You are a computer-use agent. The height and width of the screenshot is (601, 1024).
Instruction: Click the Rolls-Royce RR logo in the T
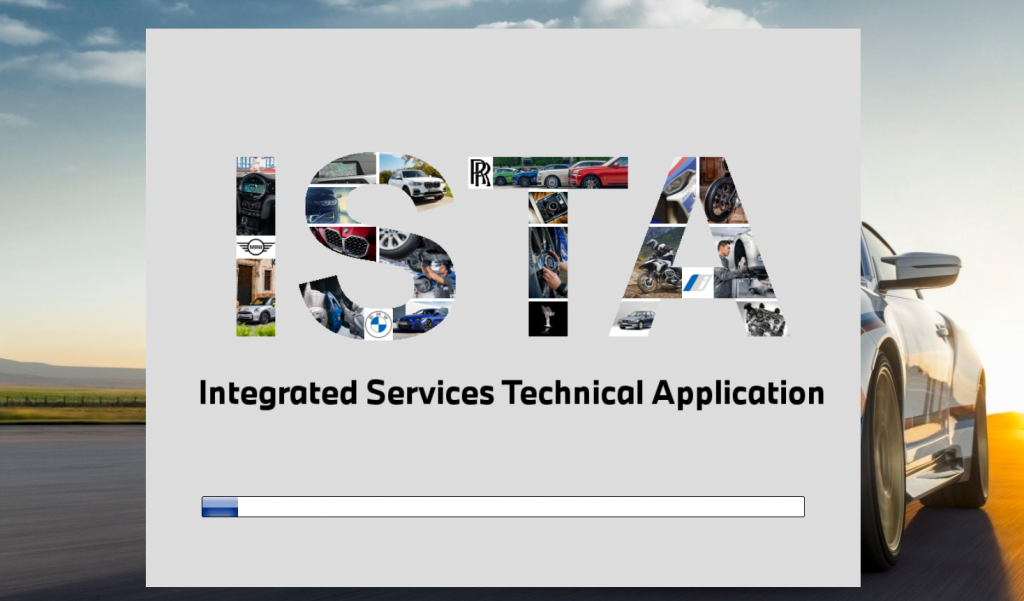click(481, 172)
